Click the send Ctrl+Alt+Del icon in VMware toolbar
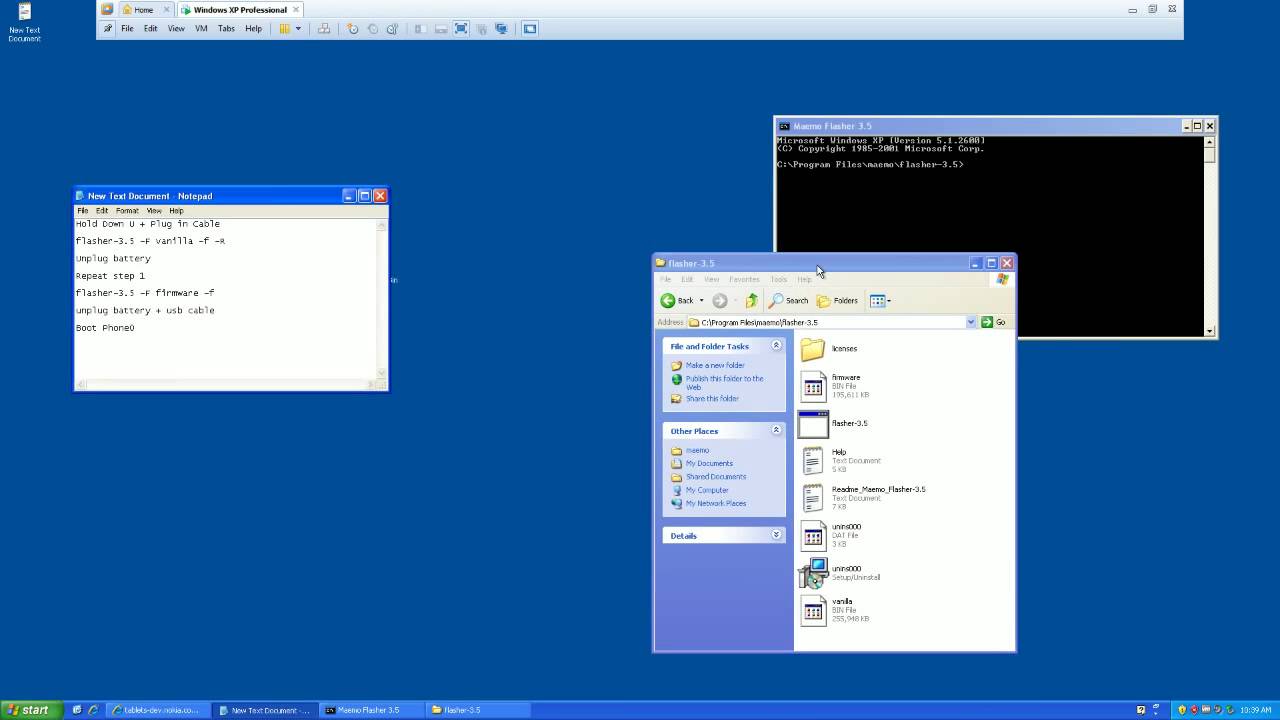 coord(324,29)
